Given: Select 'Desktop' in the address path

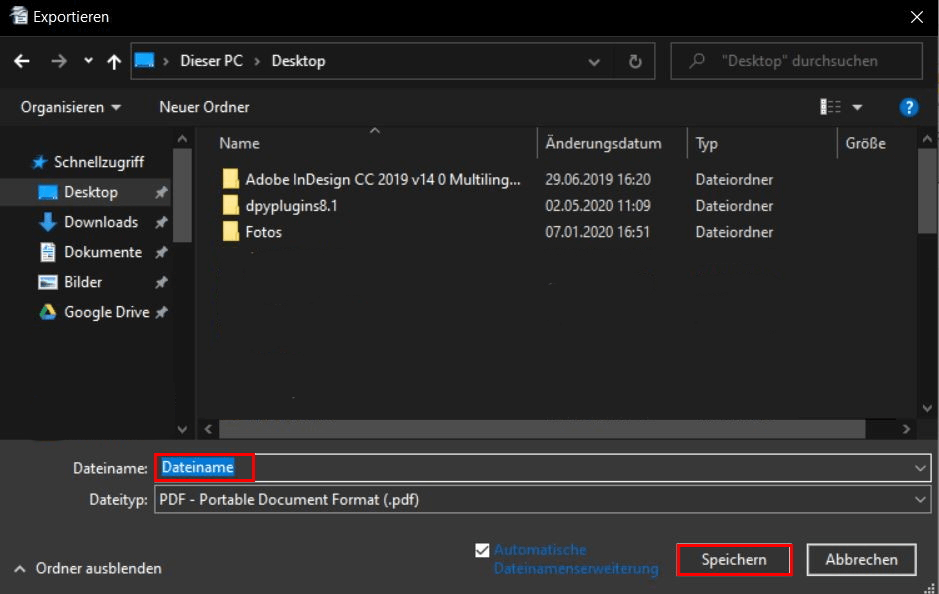Looking at the screenshot, I should click(x=298, y=61).
